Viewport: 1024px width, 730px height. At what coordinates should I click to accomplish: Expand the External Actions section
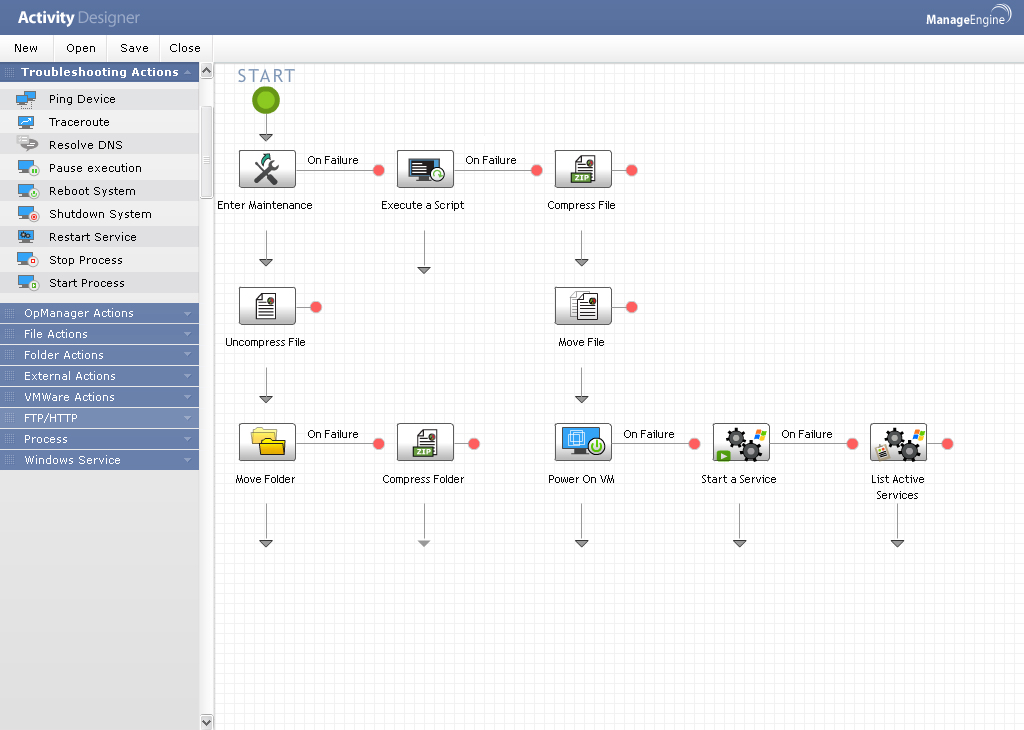coord(99,376)
